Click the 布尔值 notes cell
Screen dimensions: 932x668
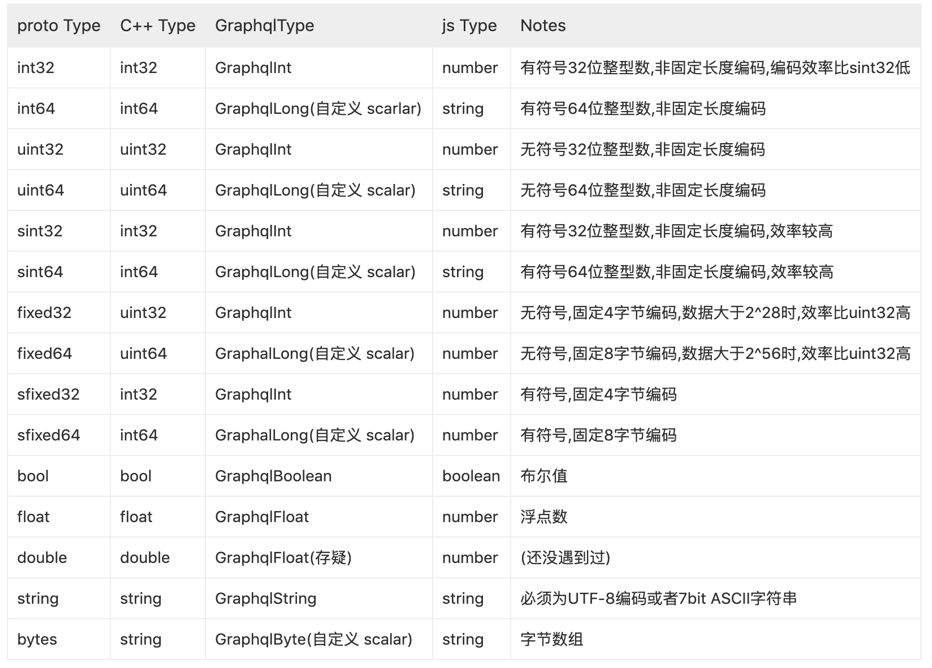click(716, 476)
